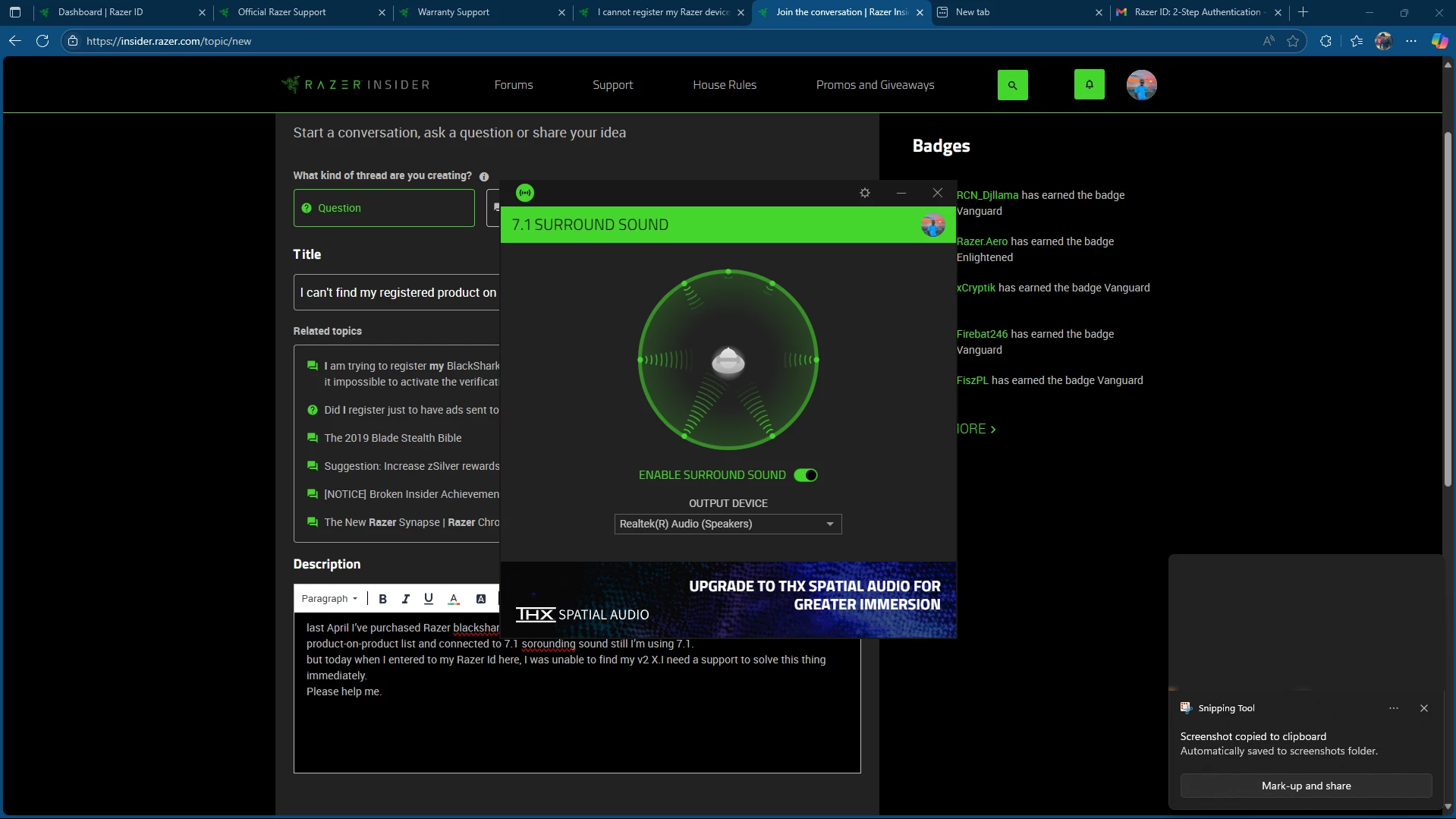Screen dimensions: 1456x819
Task: Select the left side speaker node
Action: point(640,360)
